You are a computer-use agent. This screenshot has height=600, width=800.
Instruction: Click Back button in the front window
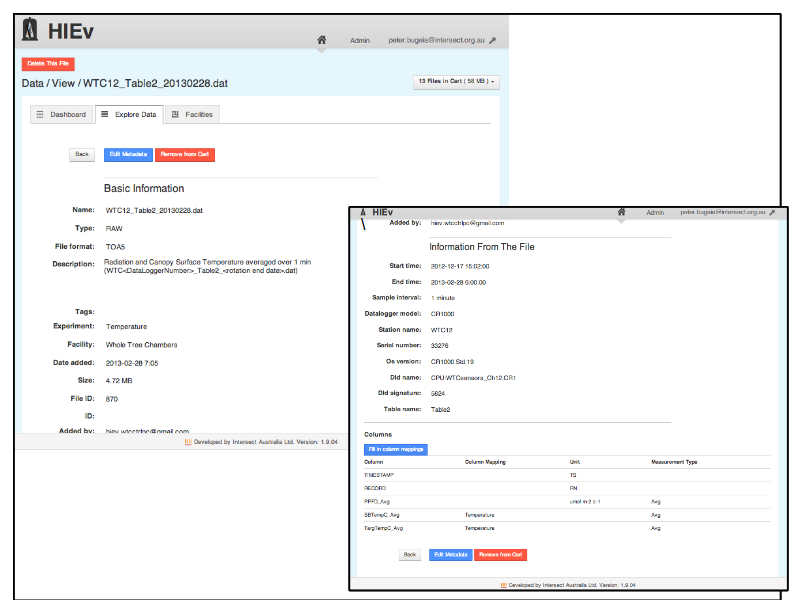[410, 555]
